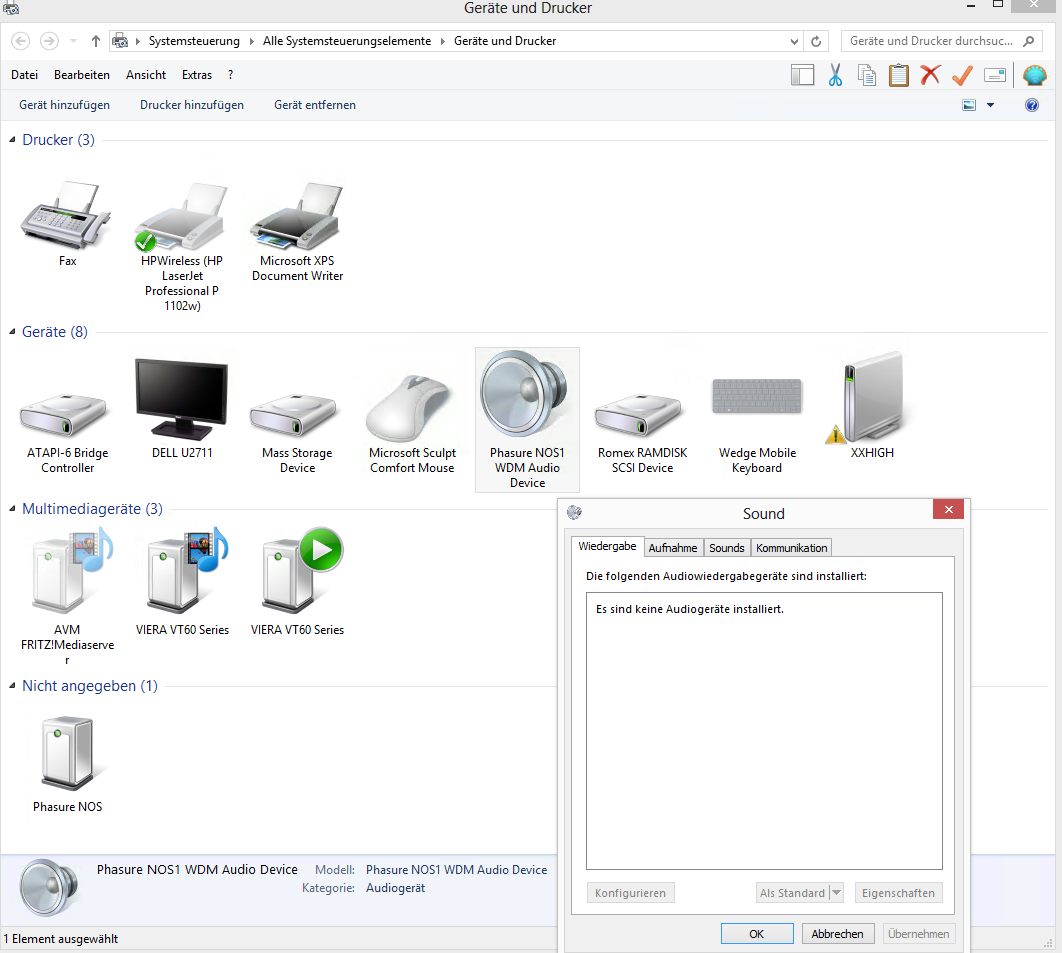1062x953 pixels.
Task: Select the Mass Storage Device
Action: (297, 417)
